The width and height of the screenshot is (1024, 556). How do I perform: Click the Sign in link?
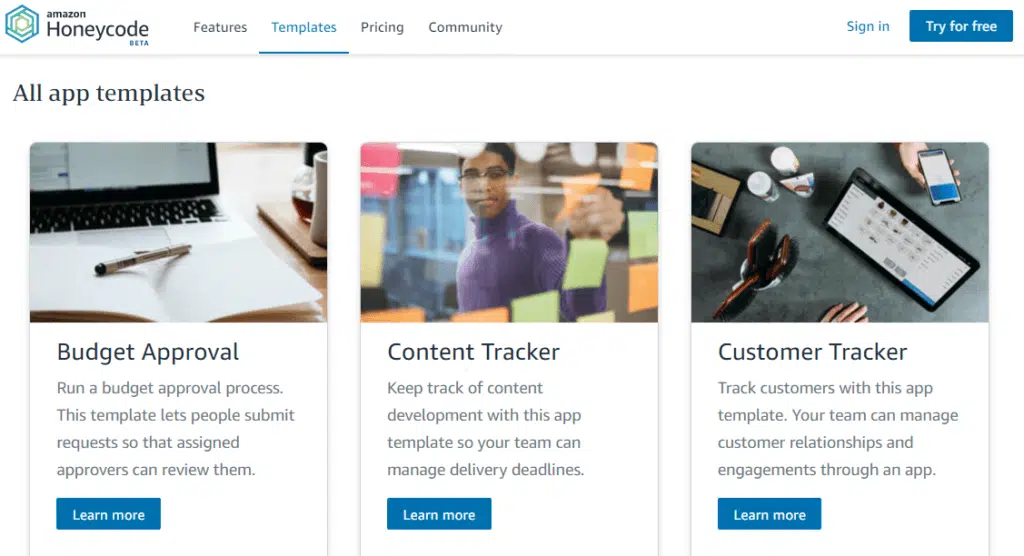[x=867, y=26]
